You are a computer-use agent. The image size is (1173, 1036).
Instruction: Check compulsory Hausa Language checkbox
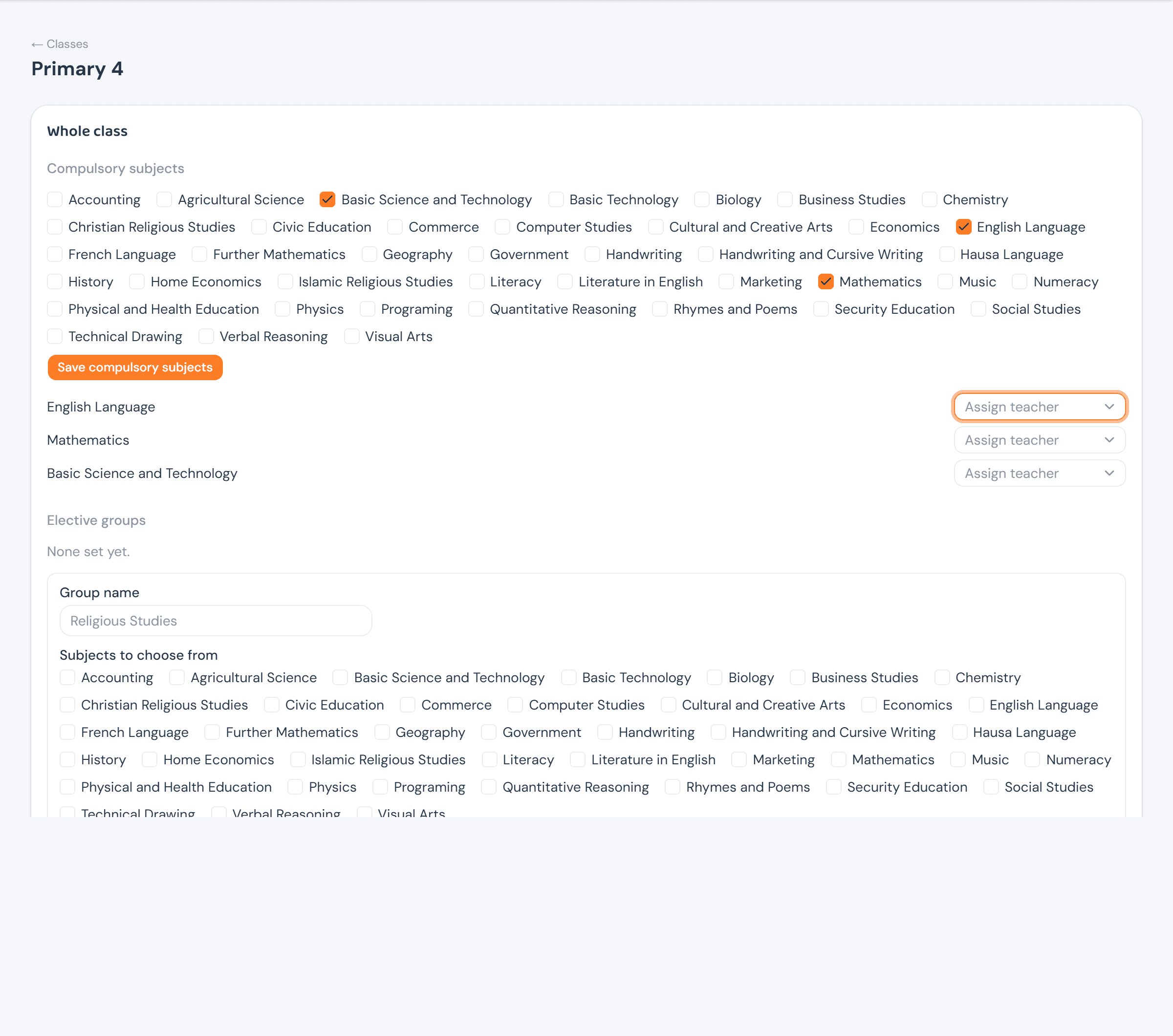pos(947,254)
